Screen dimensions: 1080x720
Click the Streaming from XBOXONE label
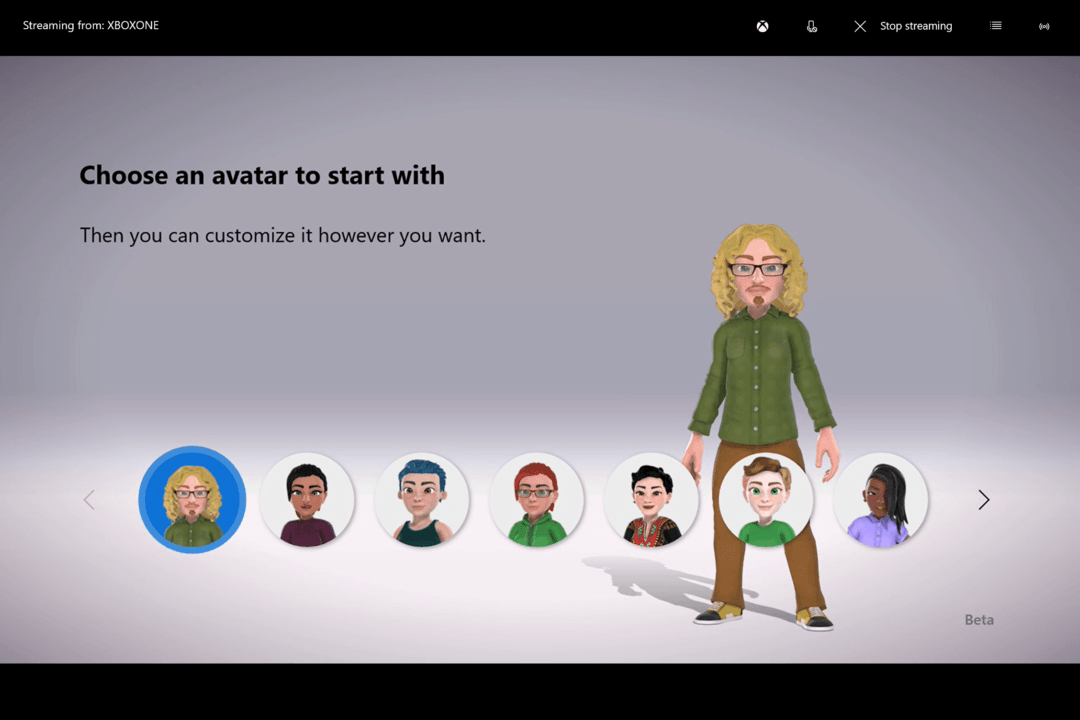[90, 25]
